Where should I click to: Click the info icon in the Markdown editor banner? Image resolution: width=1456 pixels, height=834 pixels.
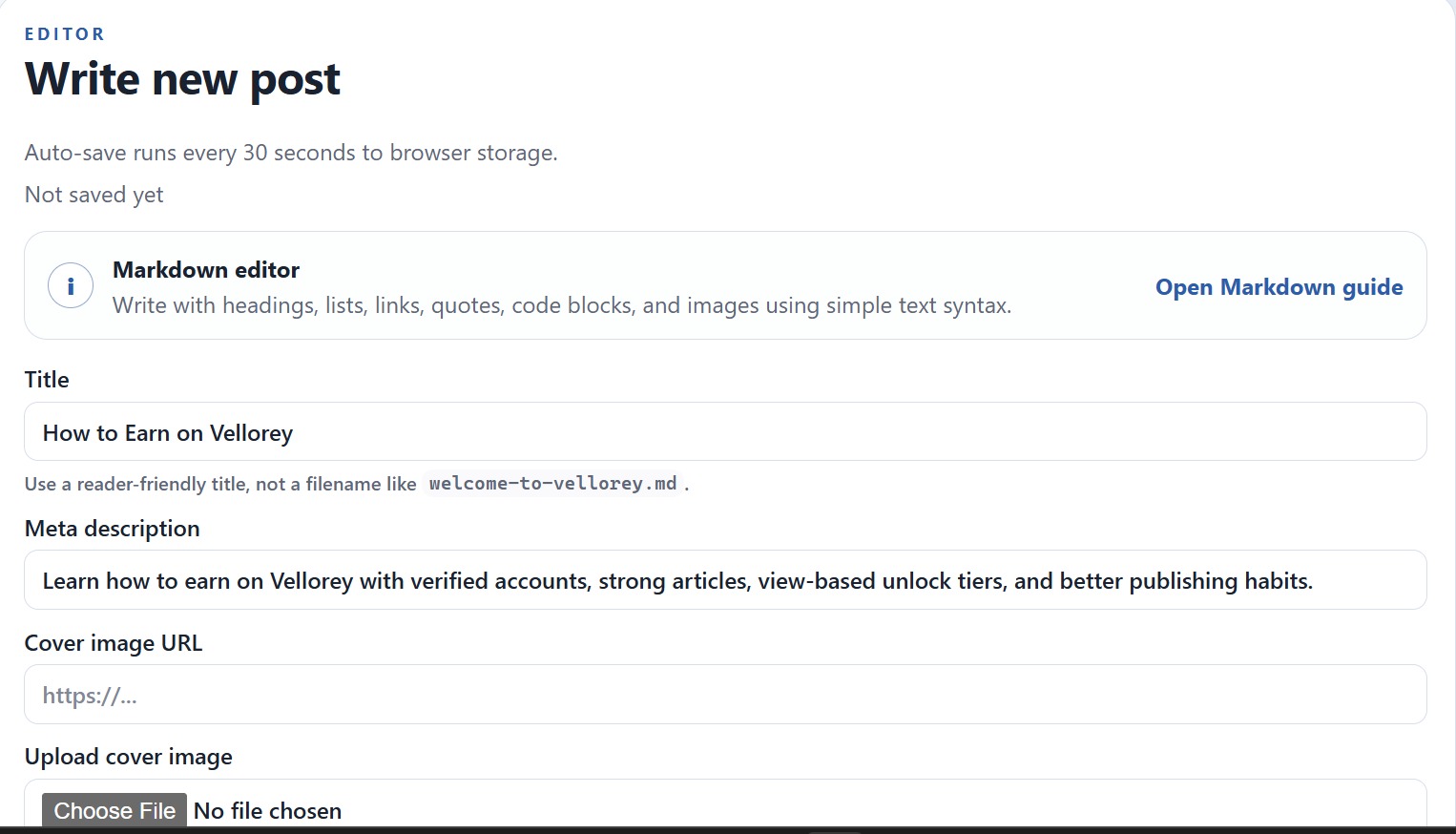70,284
